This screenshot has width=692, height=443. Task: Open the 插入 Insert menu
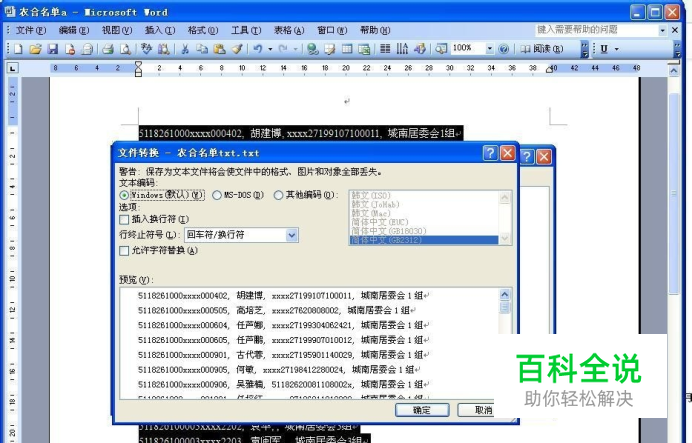[160, 30]
